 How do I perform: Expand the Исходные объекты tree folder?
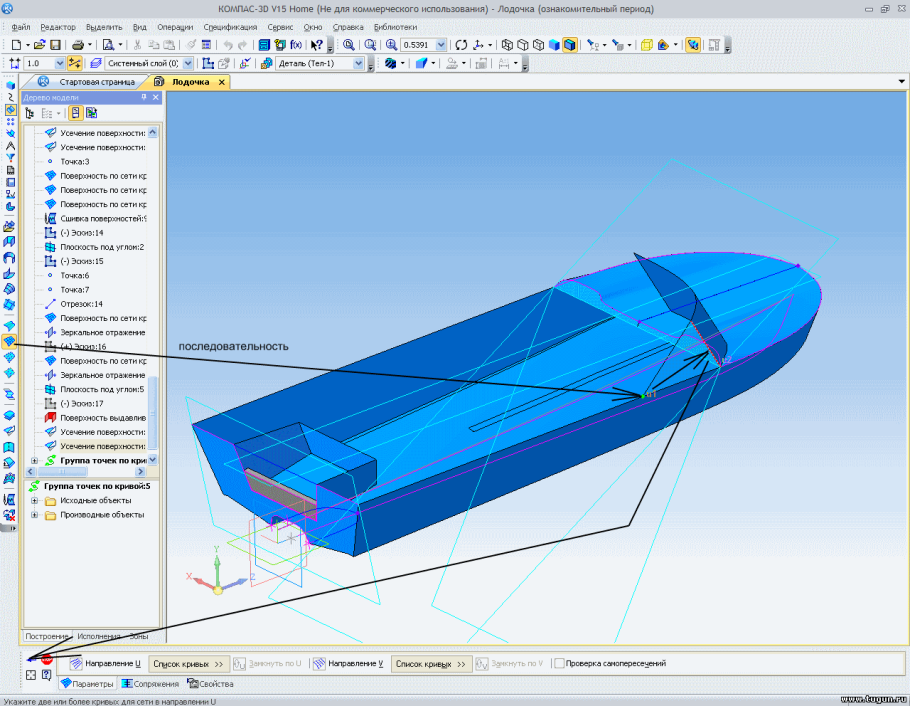(x=36, y=501)
